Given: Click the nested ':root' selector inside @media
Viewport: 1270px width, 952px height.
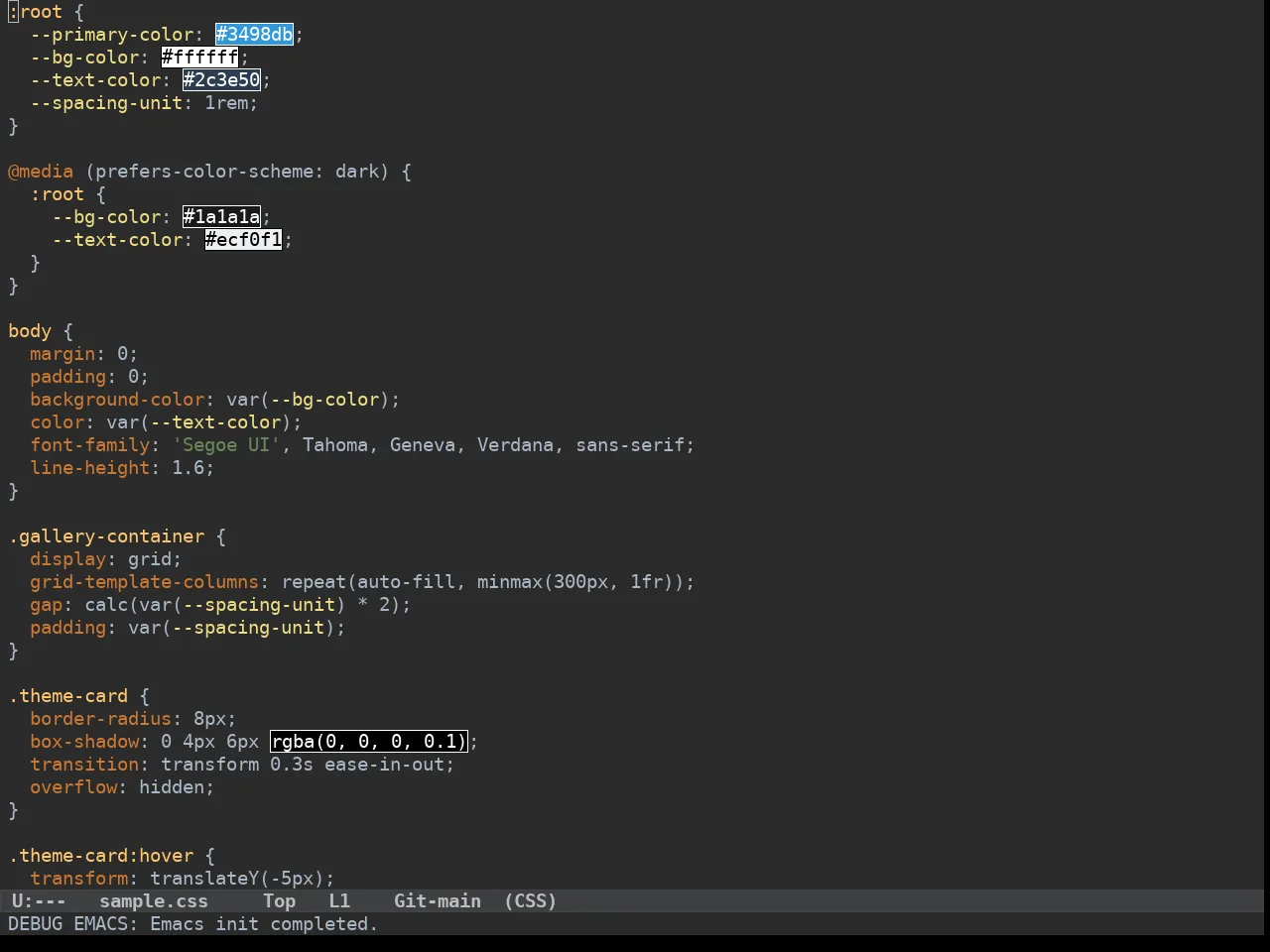Looking at the screenshot, I should click(58, 194).
